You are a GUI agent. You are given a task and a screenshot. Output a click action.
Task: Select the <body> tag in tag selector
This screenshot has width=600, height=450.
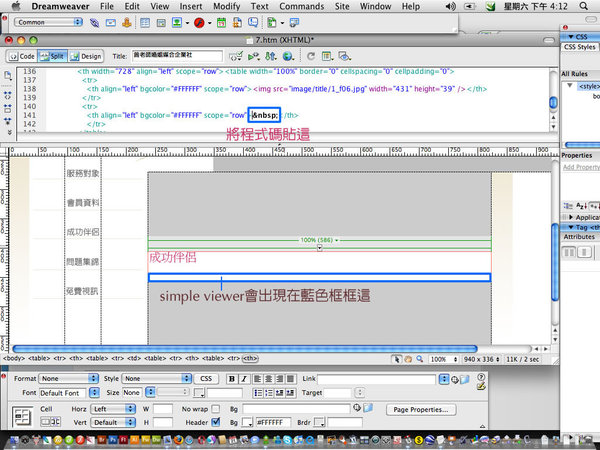(x=14, y=359)
